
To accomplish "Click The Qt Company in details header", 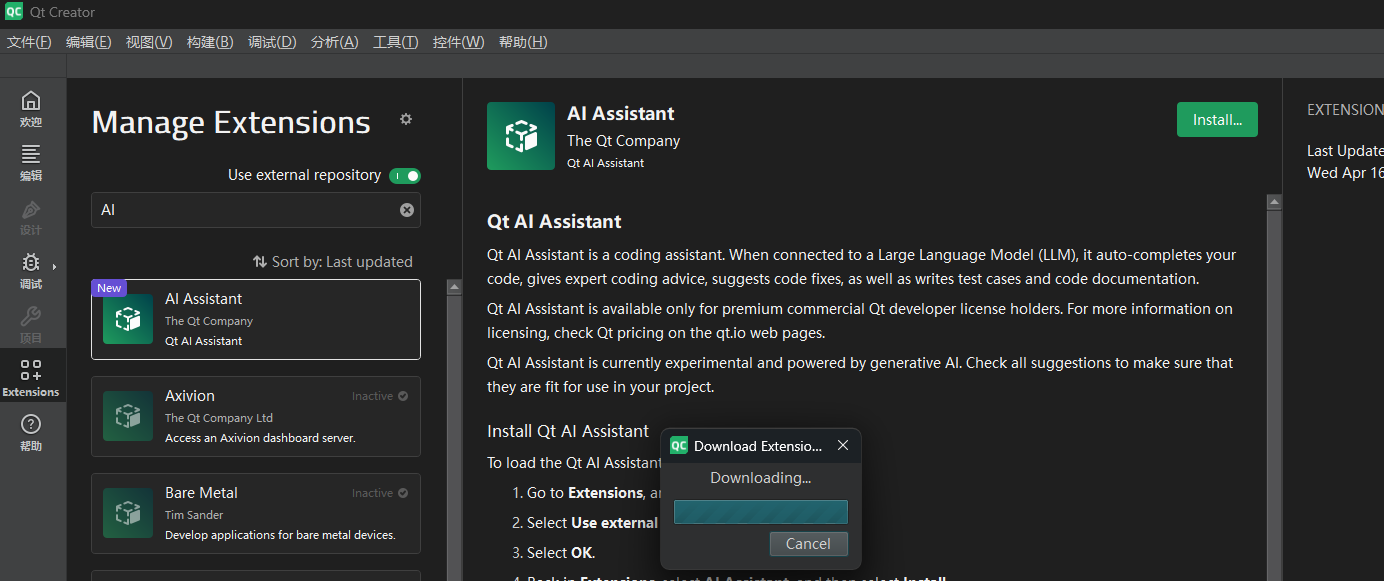I will click(623, 141).
